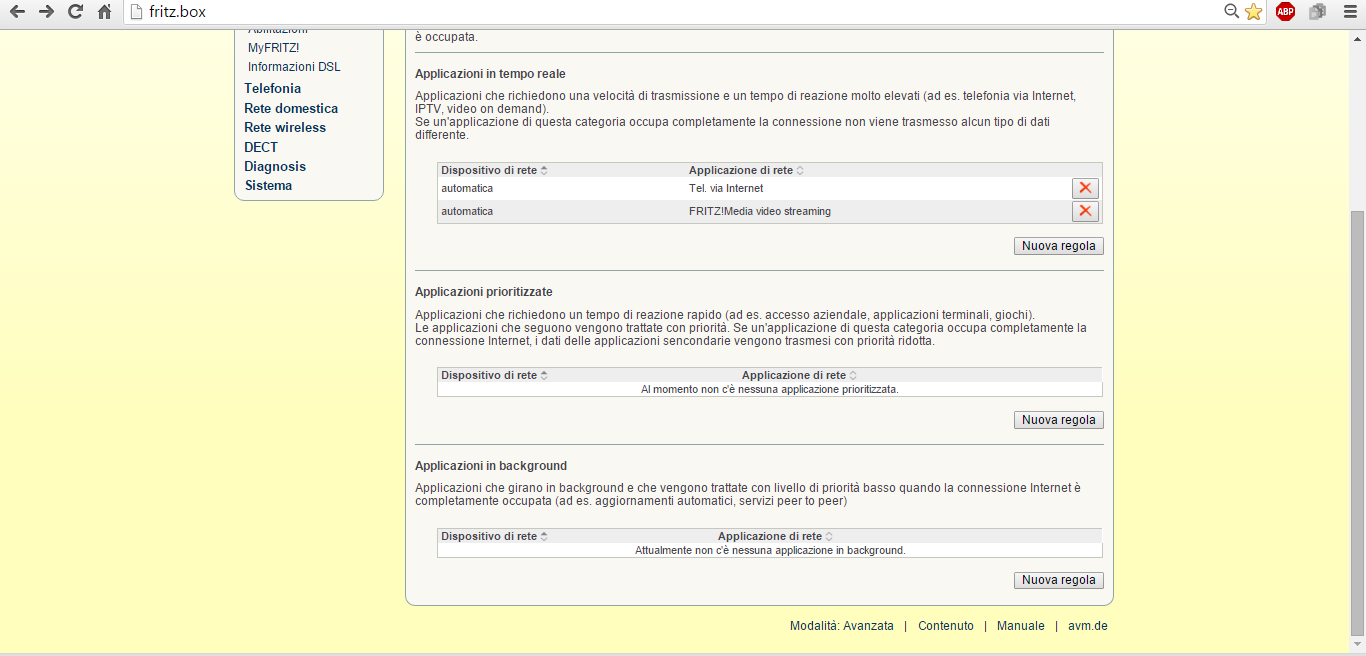This screenshot has height=656, width=1366.
Task: Click the browser back arrow
Action: point(17,12)
